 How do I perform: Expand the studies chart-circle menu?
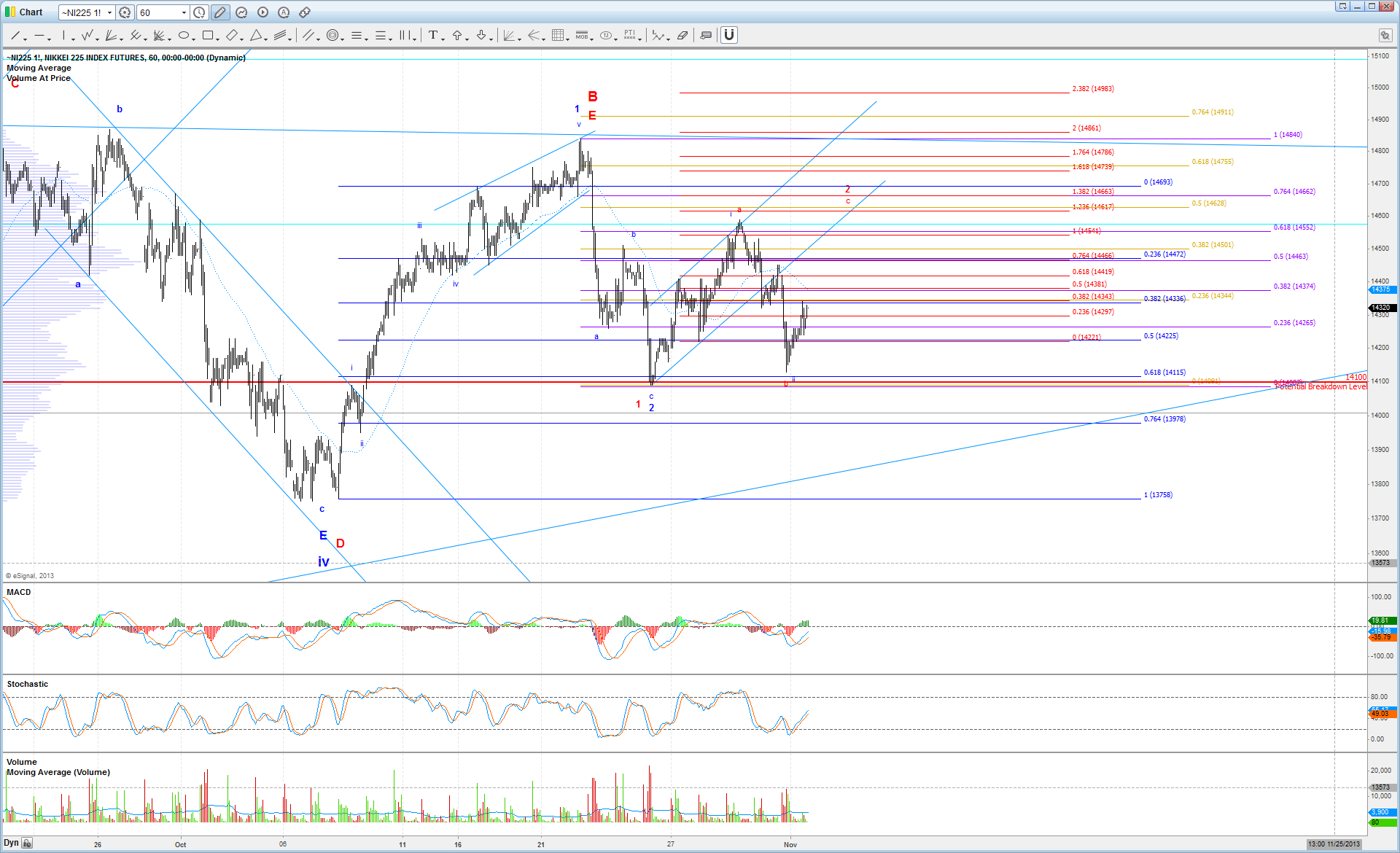pos(241,12)
